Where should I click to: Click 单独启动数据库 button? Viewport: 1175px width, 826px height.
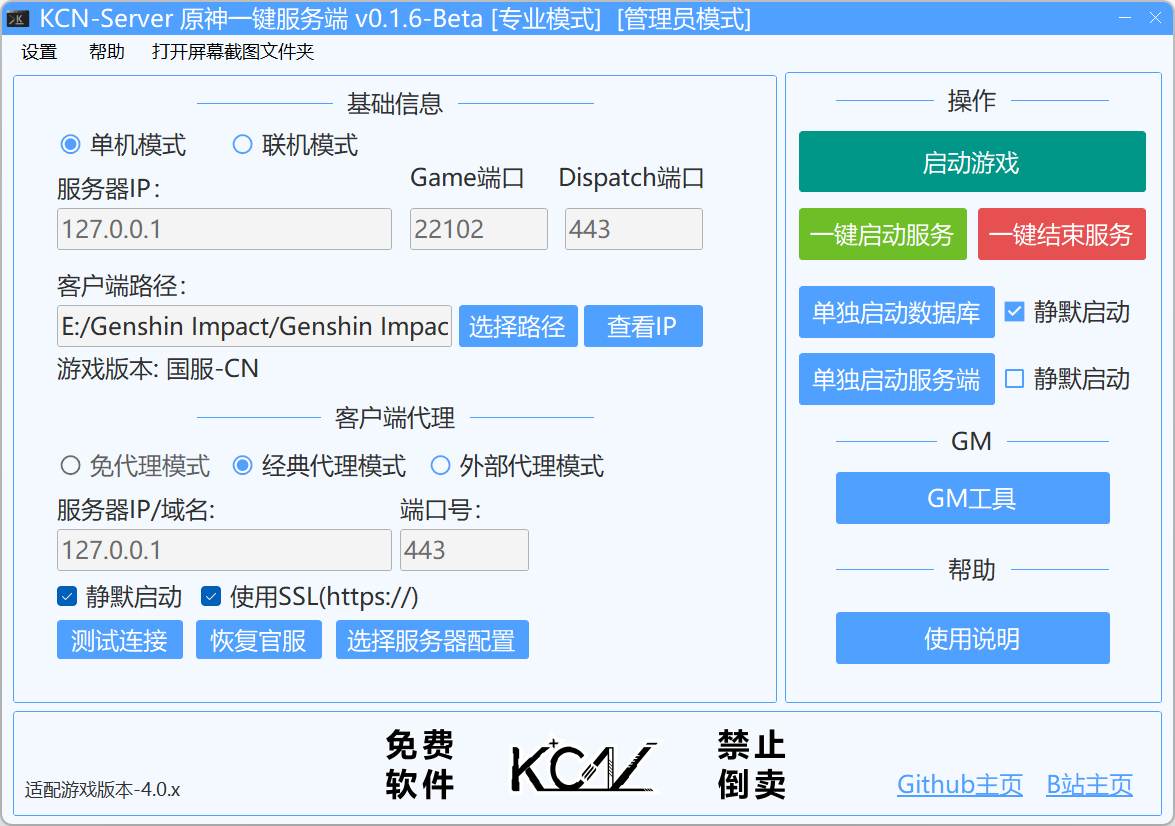896,312
